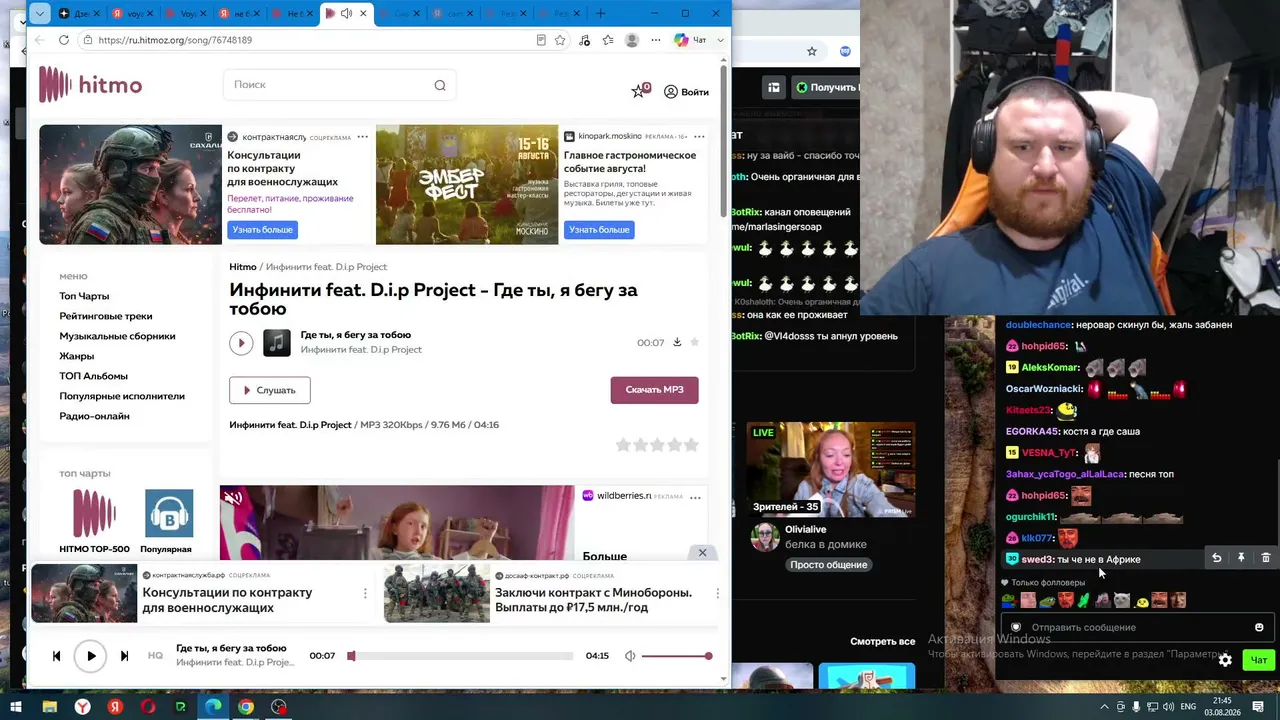
Task: Click the magnifier icon in Поиск field
Action: pyautogui.click(x=440, y=85)
